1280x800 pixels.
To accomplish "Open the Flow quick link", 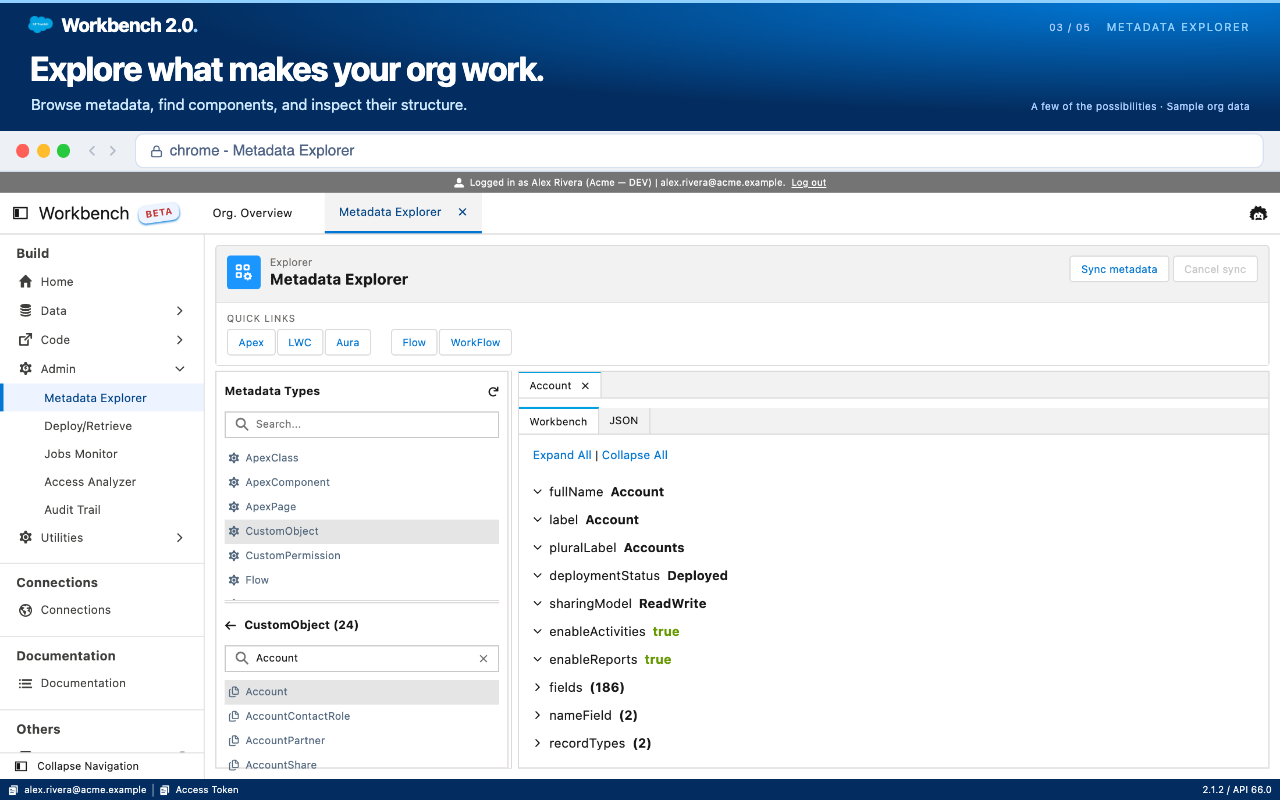I will coord(414,342).
